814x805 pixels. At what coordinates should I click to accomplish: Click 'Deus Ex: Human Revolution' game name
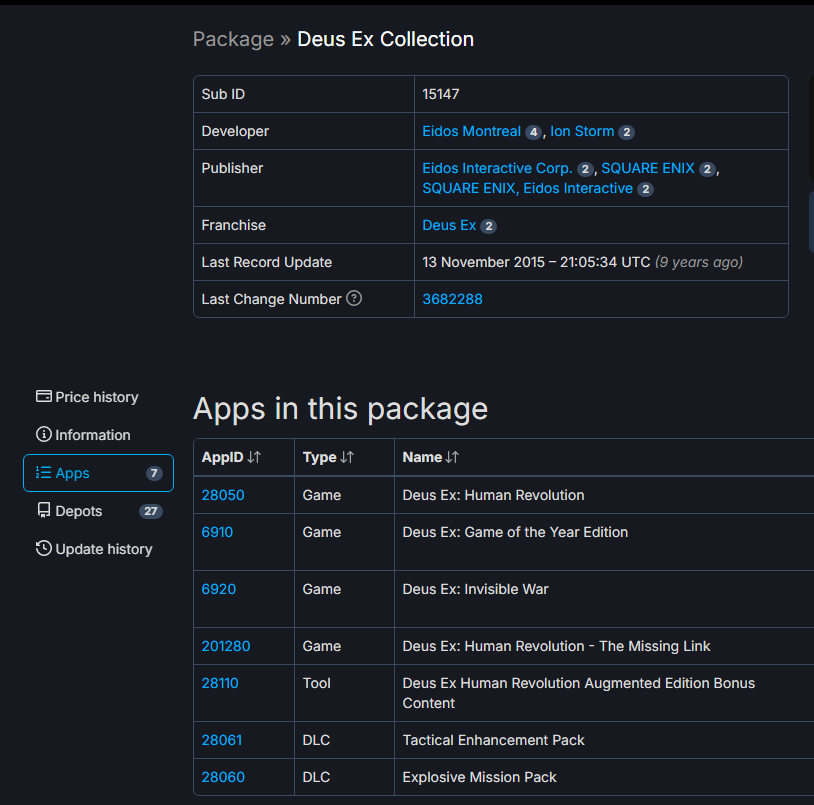[x=493, y=495]
